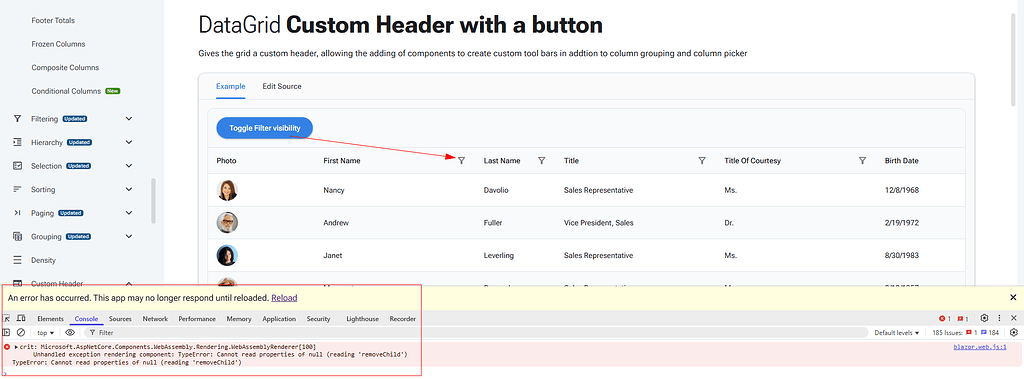
Task: Open Footer Totals in sidebar
Action: 53,20
